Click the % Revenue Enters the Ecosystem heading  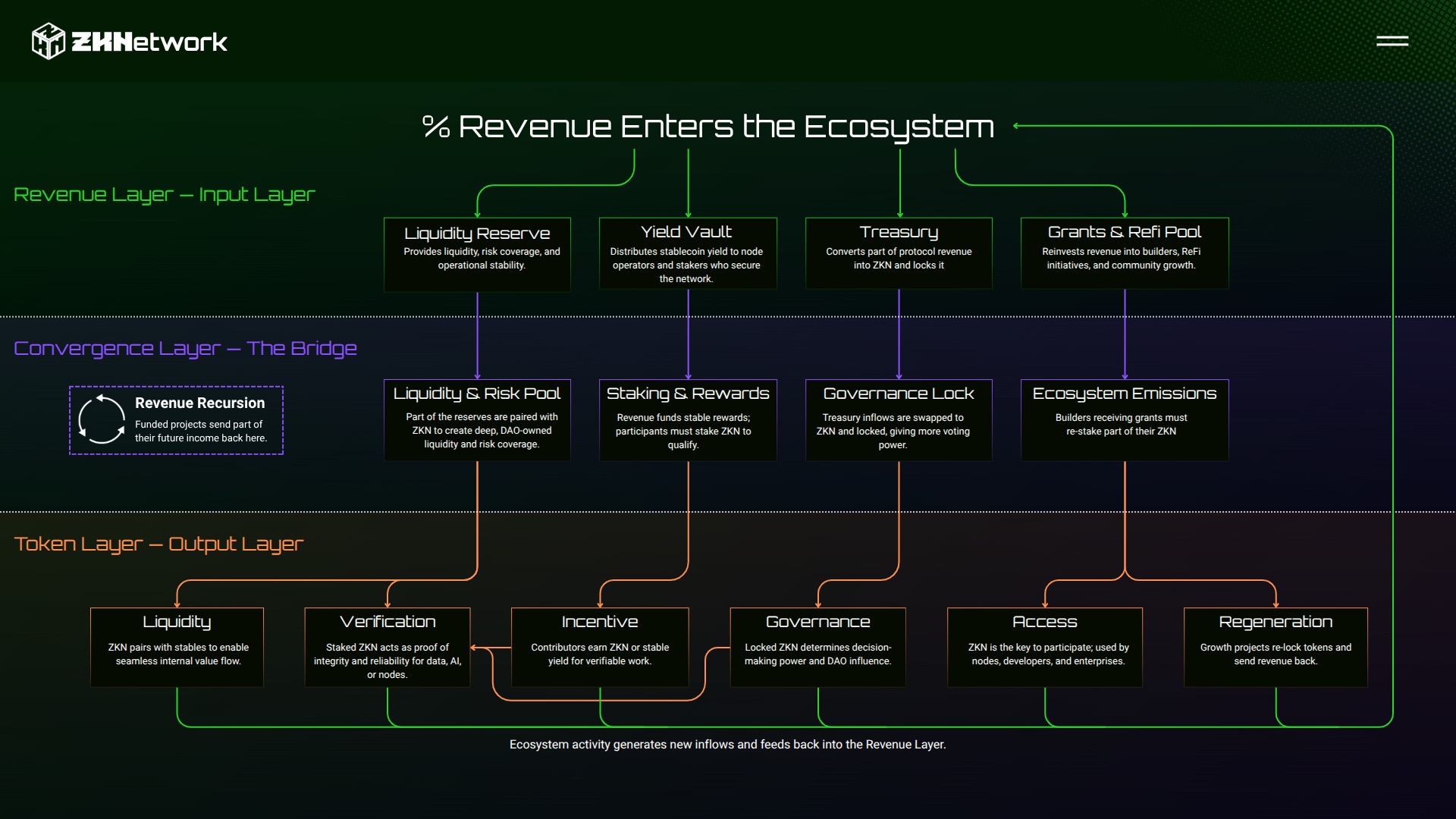tap(708, 126)
